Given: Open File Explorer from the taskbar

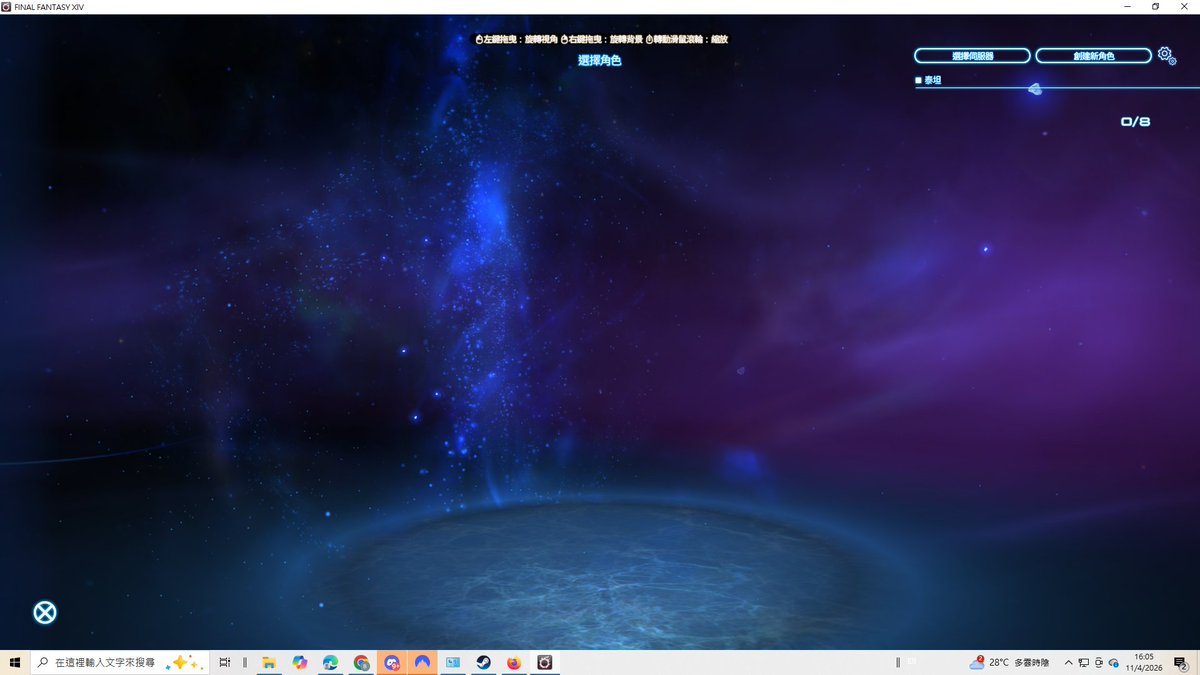Looking at the screenshot, I should [x=269, y=662].
